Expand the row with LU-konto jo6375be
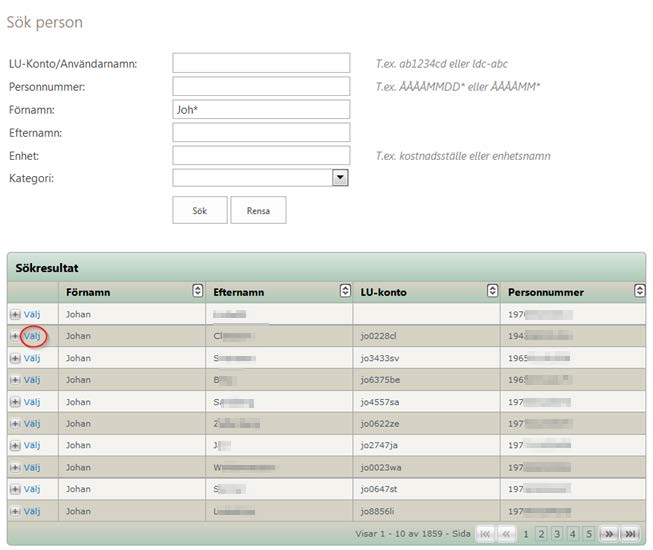The image size is (653, 550). tap(15, 380)
